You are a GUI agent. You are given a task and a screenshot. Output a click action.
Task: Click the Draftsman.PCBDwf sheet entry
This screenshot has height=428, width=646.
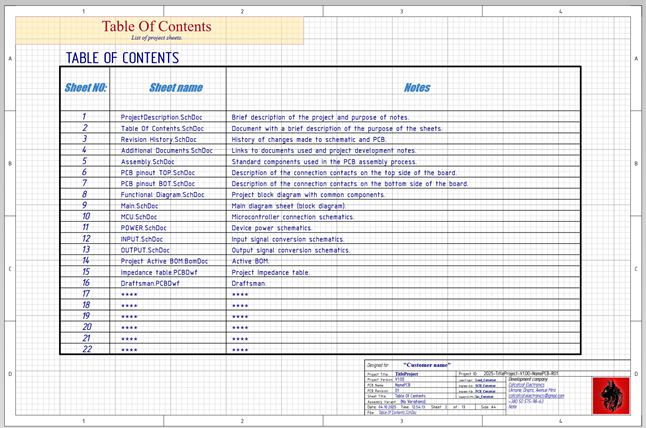coord(150,283)
